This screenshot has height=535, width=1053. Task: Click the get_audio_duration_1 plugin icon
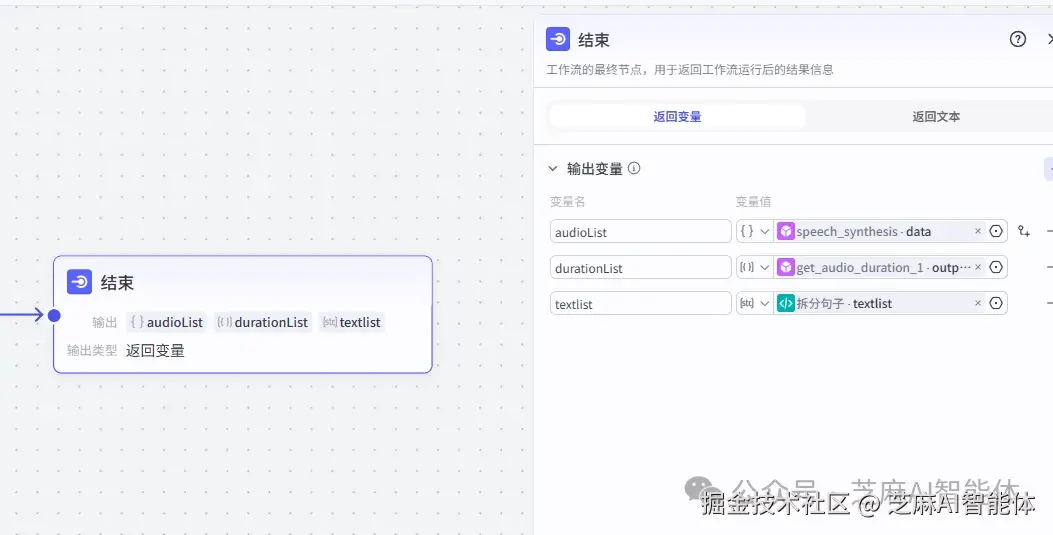tap(785, 267)
